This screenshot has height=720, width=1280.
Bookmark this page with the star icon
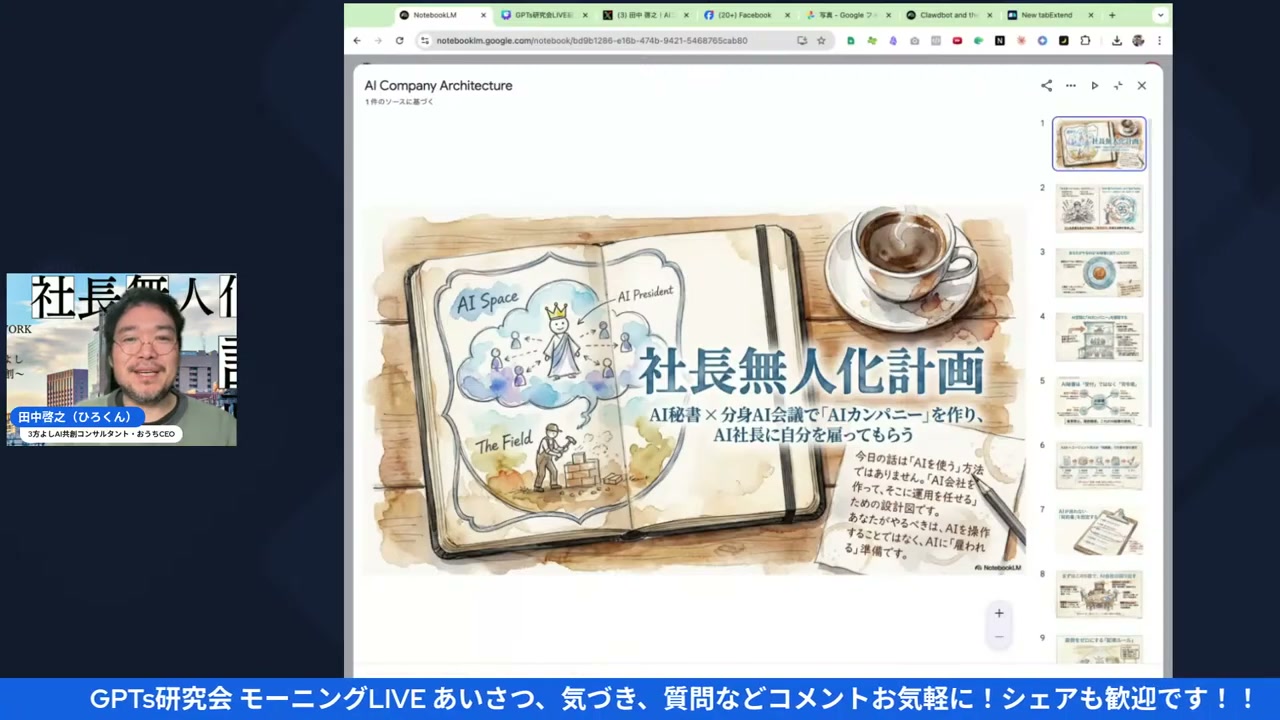[822, 40]
